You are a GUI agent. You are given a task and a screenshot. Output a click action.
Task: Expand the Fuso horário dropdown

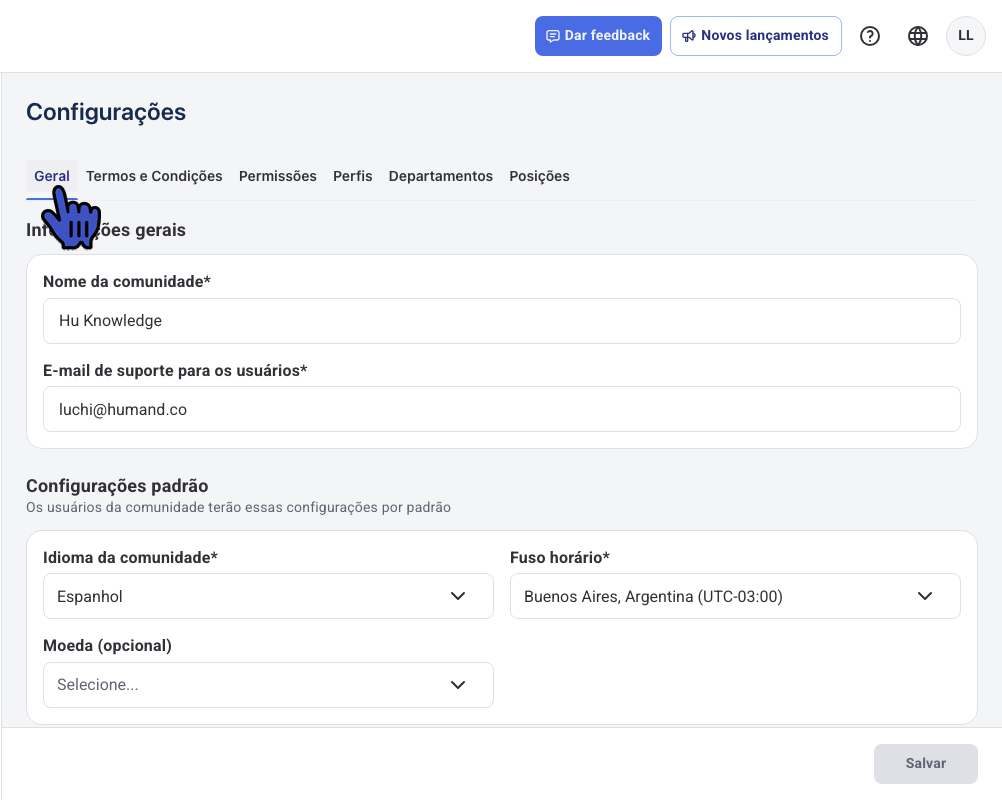point(735,596)
